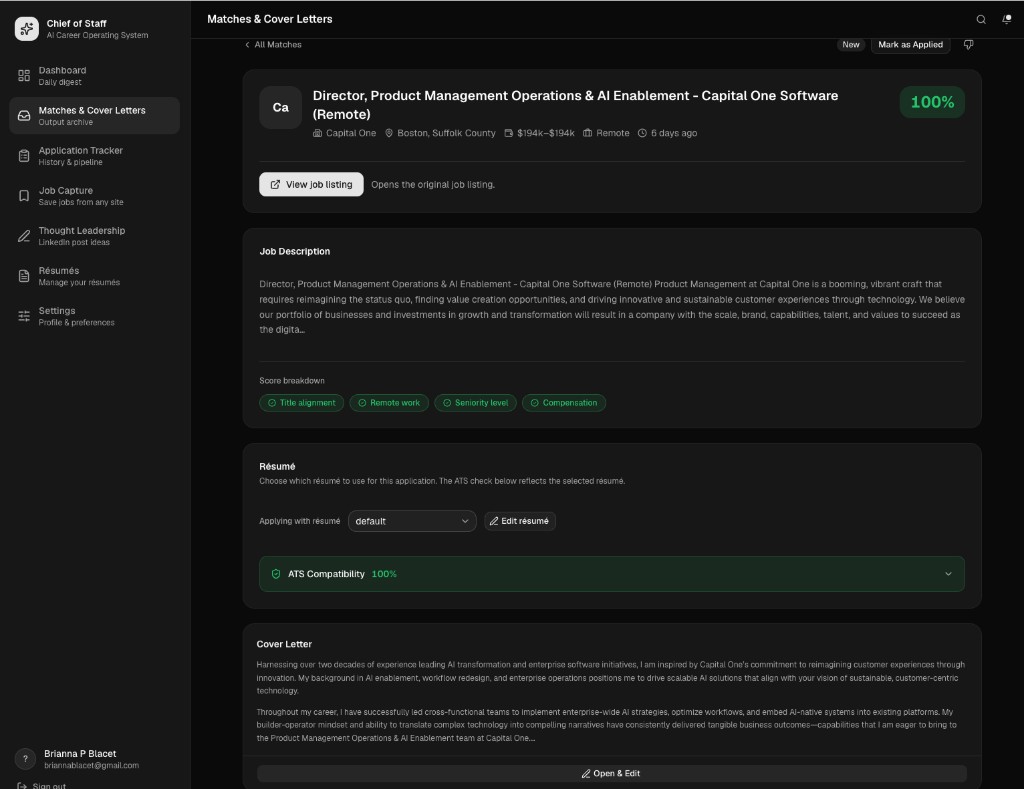Open Settings profile & preferences
Viewport: 1024px width, 789px height.
click(95, 316)
